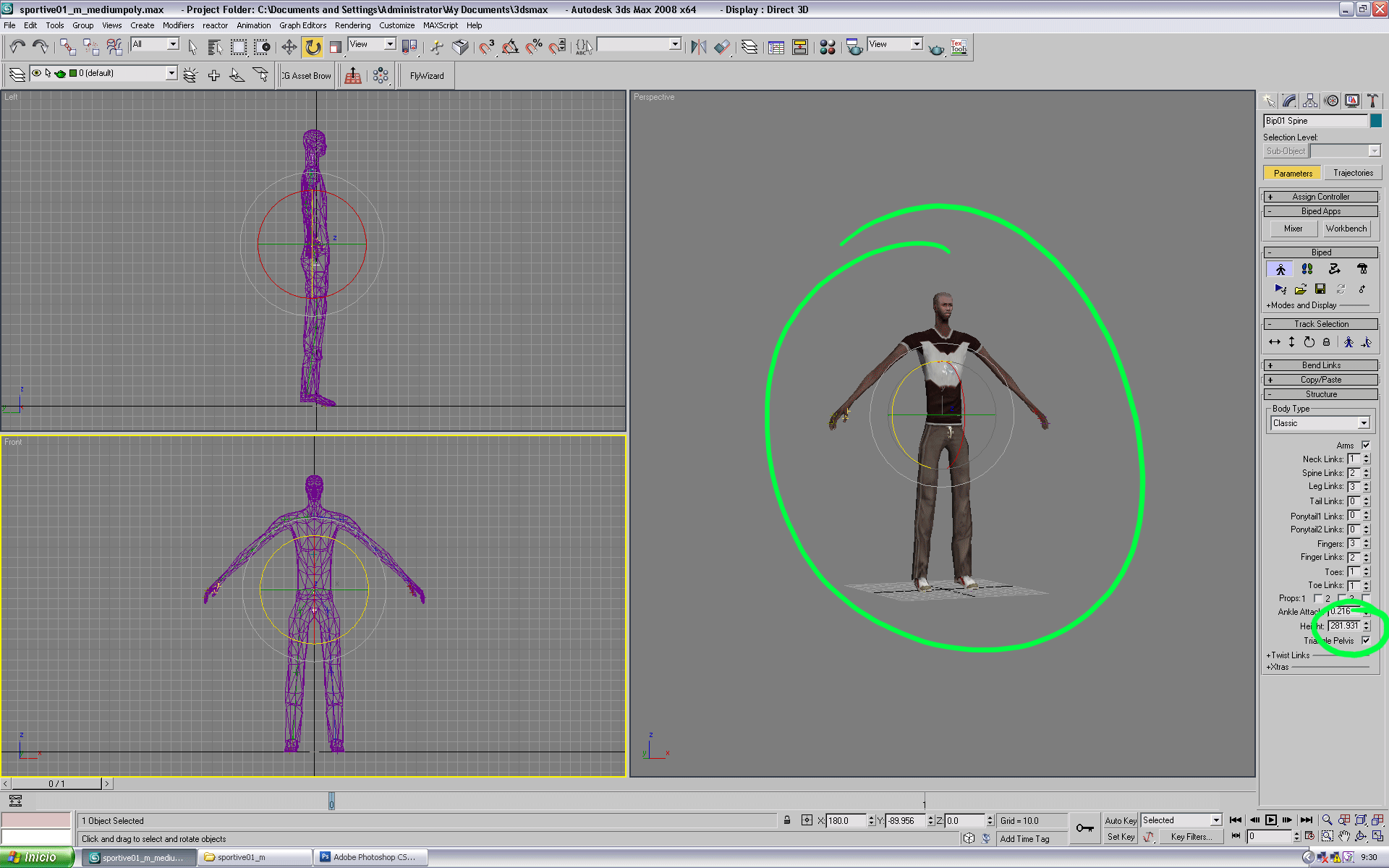Image resolution: width=1389 pixels, height=868 pixels.
Task: Click the Save Biped file icon
Action: point(1320,289)
